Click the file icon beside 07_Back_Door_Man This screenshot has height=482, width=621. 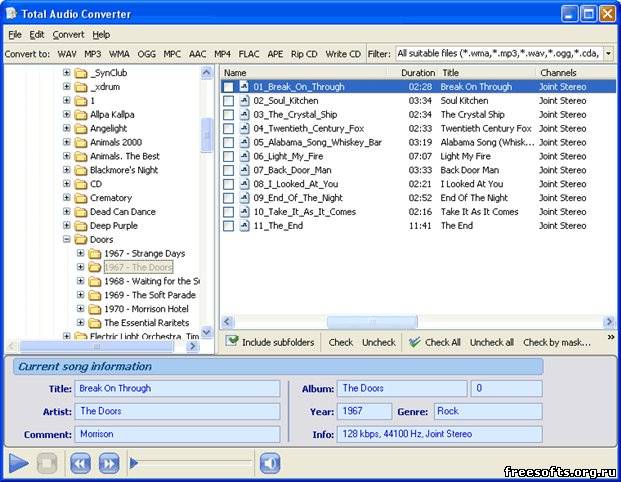[x=244, y=170]
